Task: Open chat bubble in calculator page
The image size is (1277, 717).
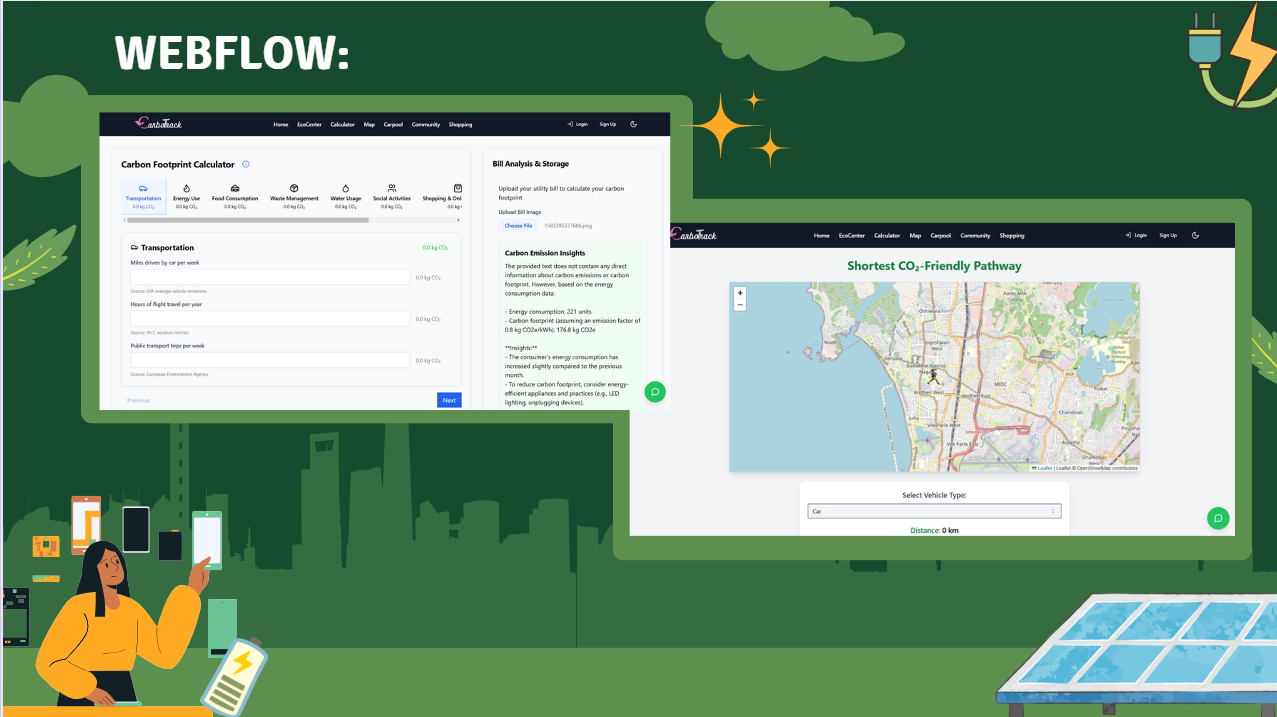Action: pyautogui.click(x=655, y=391)
